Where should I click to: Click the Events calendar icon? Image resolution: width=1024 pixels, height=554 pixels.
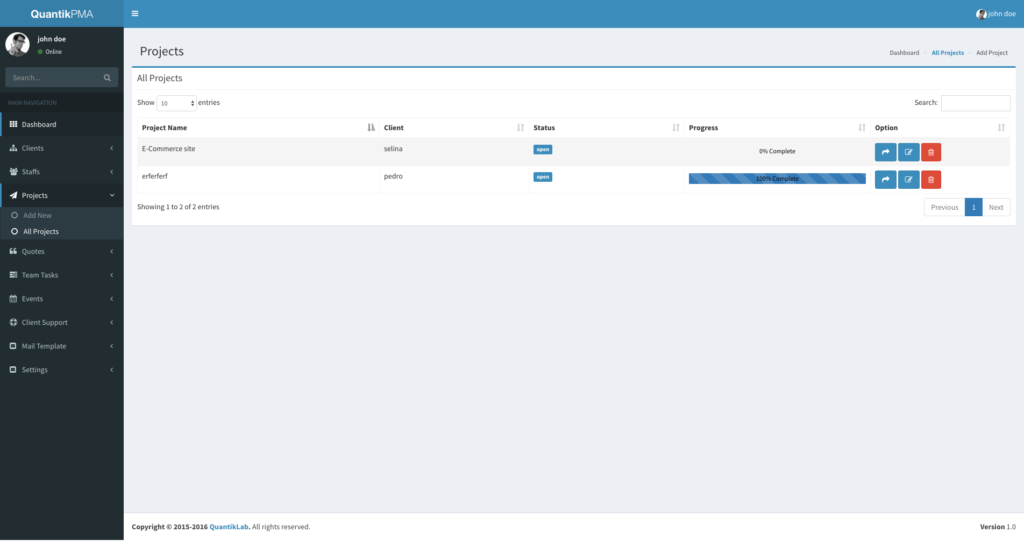13,299
